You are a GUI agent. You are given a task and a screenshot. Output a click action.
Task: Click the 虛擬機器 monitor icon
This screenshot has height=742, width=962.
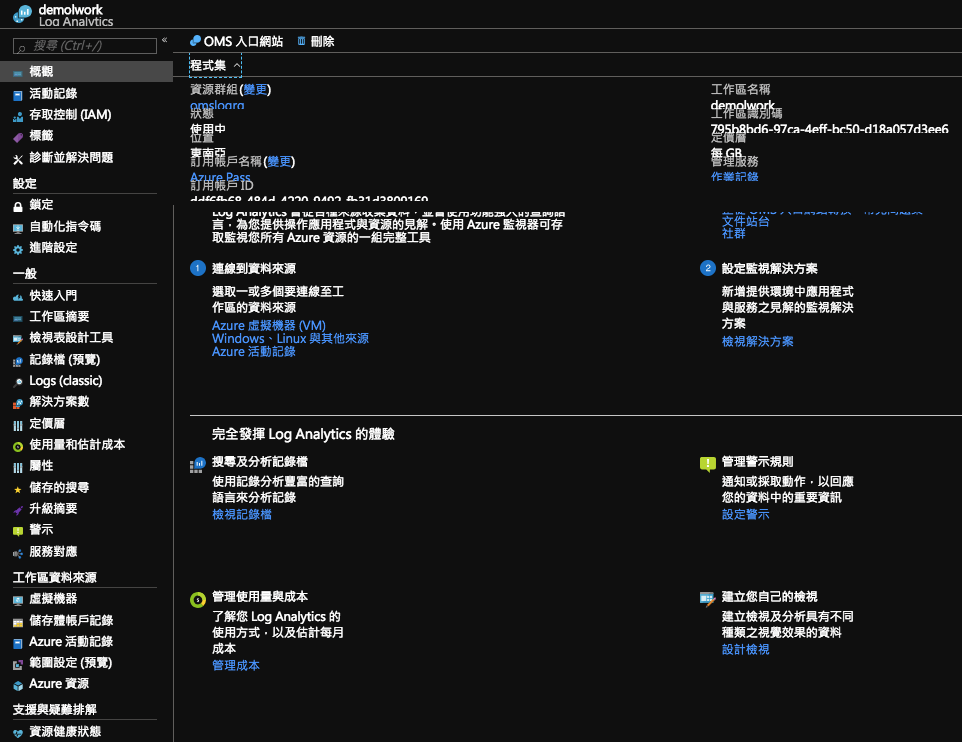coord(18,600)
